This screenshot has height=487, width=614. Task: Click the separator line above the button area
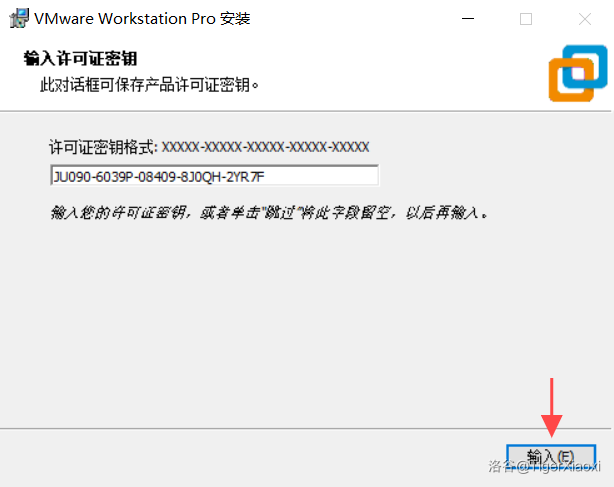[x=305, y=428]
